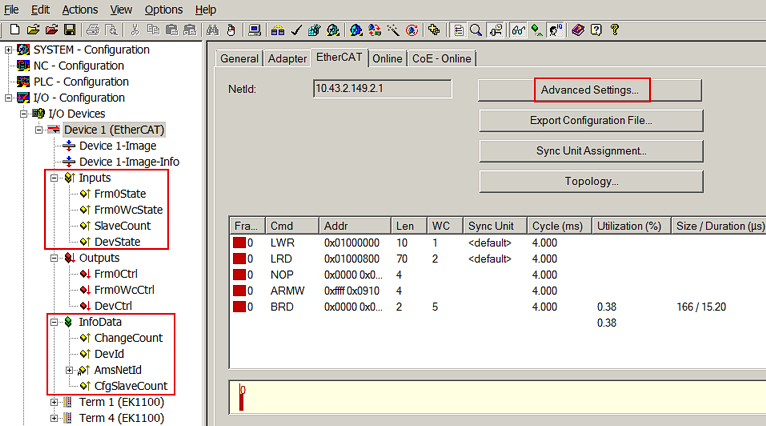Image resolution: width=766 pixels, height=426 pixels.
Task: Collapse the I/O - Configuration node
Action: click(8, 98)
